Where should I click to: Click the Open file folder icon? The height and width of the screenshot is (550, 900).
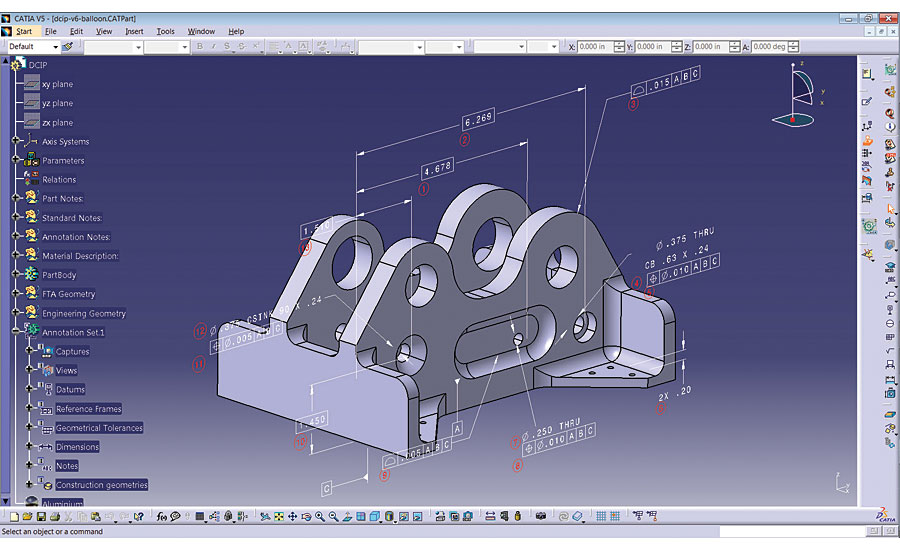coord(27,516)
